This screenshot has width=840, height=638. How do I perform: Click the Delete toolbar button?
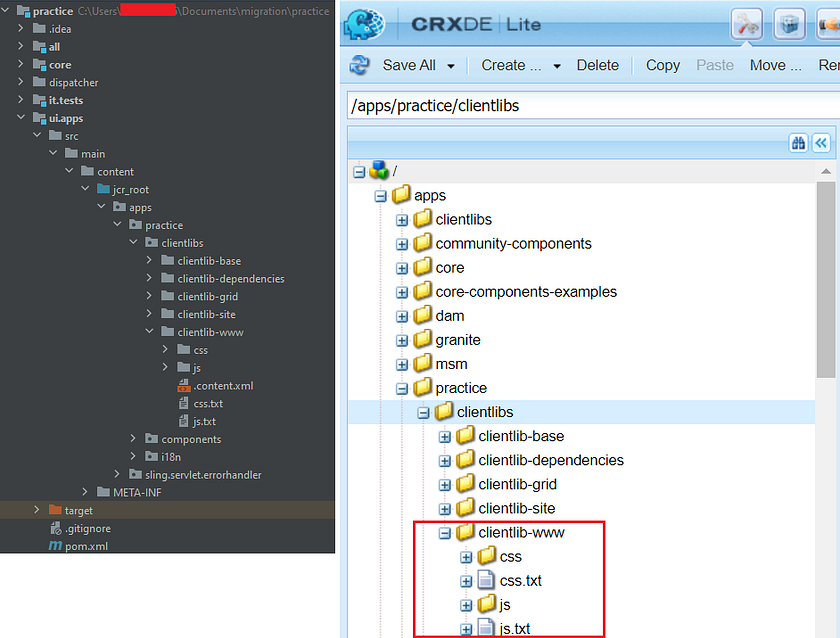[x=597, y=65]
